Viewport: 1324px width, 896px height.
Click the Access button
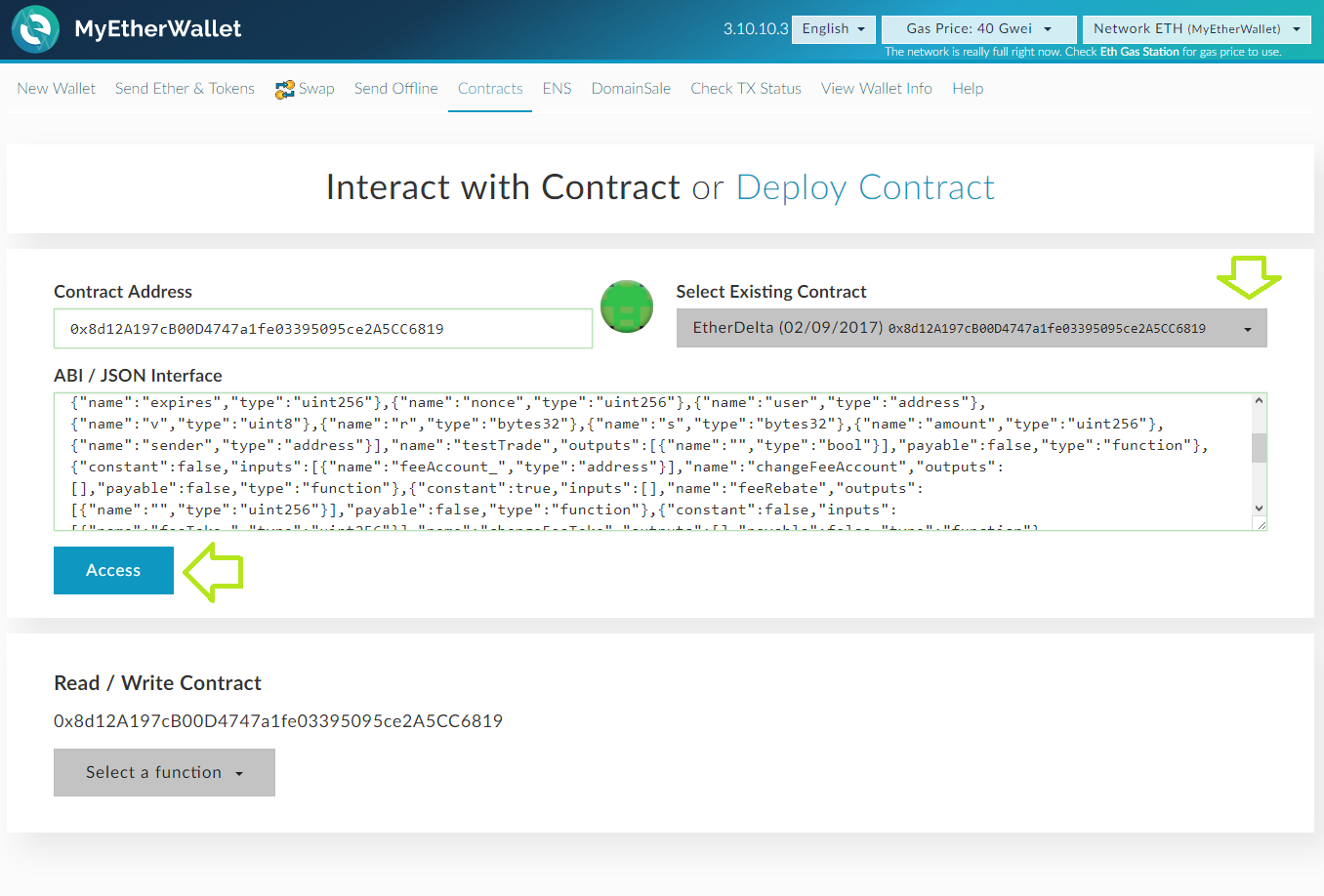click(x=113, y=570)
